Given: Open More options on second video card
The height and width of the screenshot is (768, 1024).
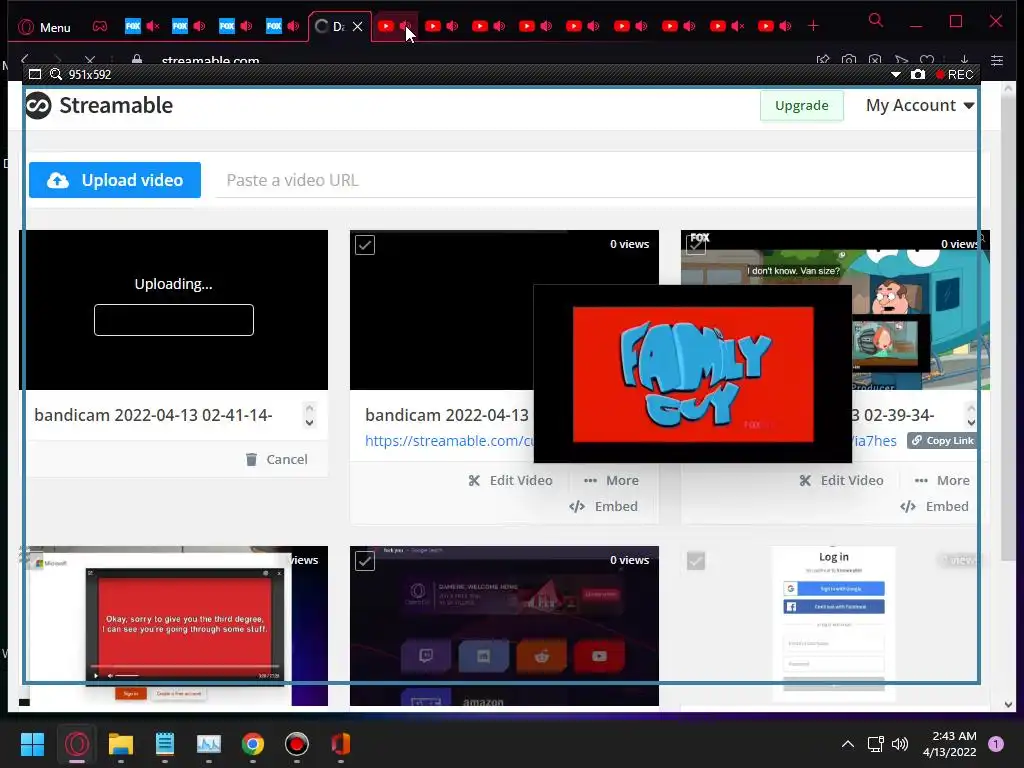Looking at the screenshot, I should click(611, 481).
